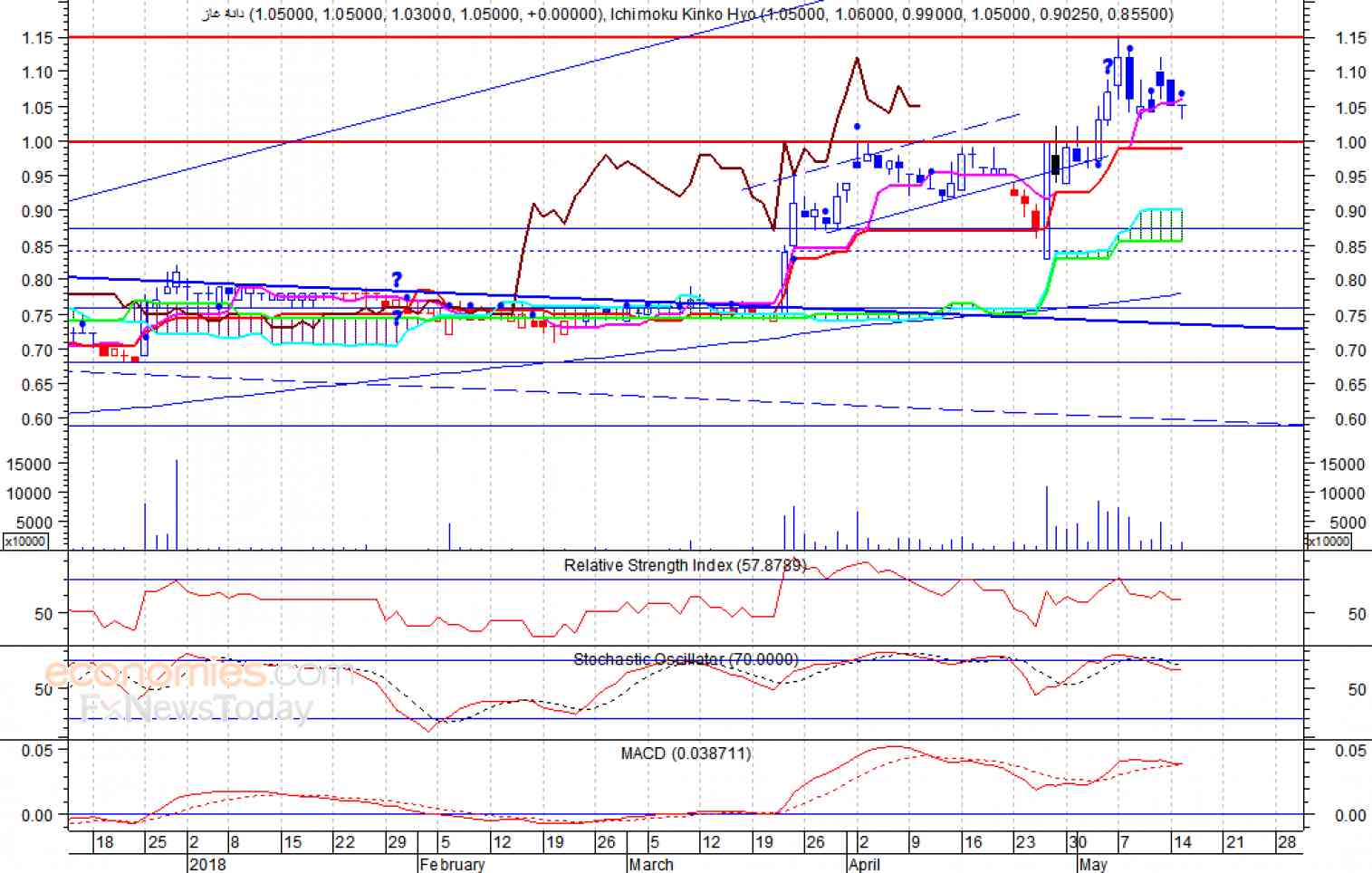This screenshot has width=1372, height=873.
Task: Click date label 21 on the time axis
Action: tap(1234, 842)
